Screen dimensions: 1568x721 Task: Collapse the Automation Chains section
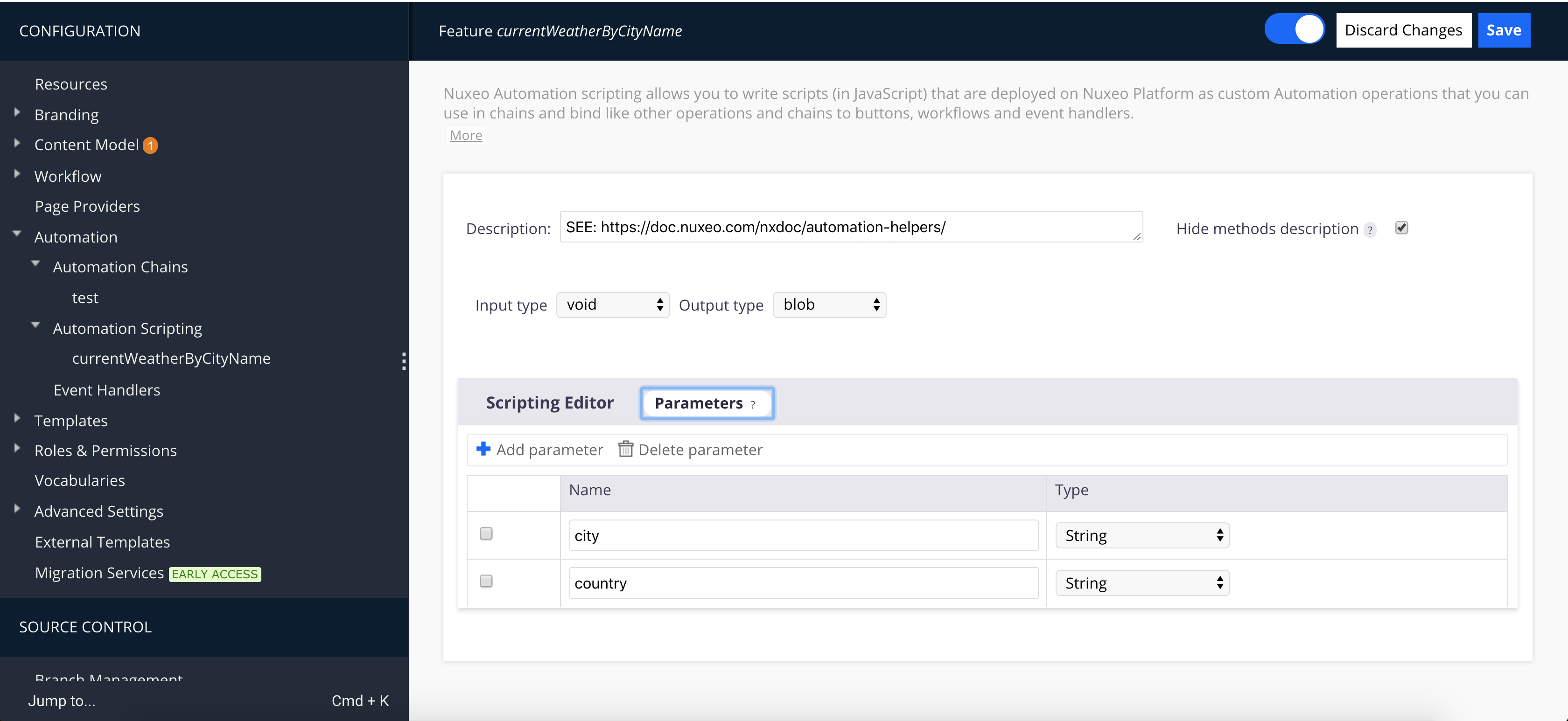click(35, 263)
